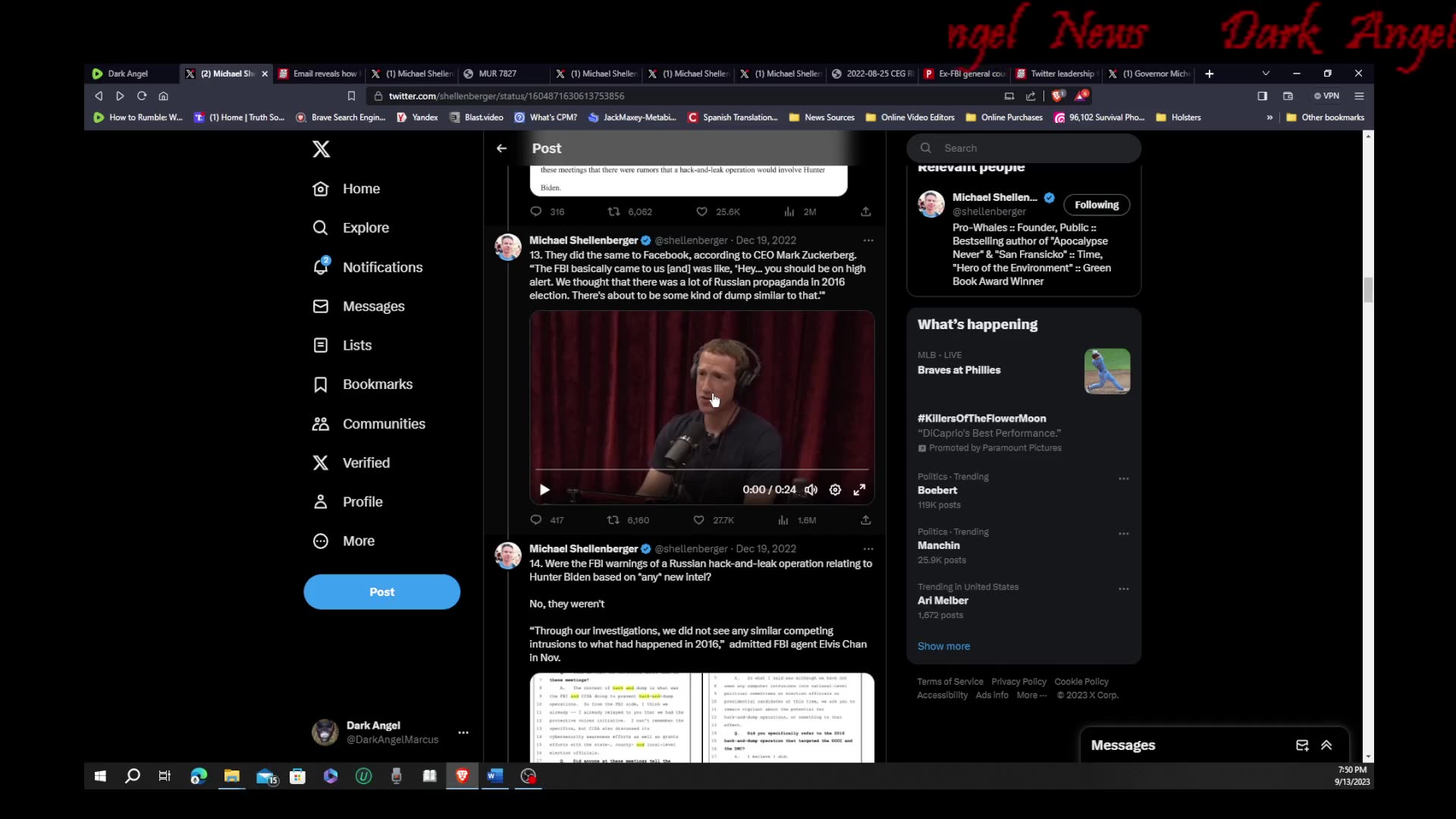Open video settings gear
The height and width of the screenshot is (819, 1456).
click(x=835, y=490)
